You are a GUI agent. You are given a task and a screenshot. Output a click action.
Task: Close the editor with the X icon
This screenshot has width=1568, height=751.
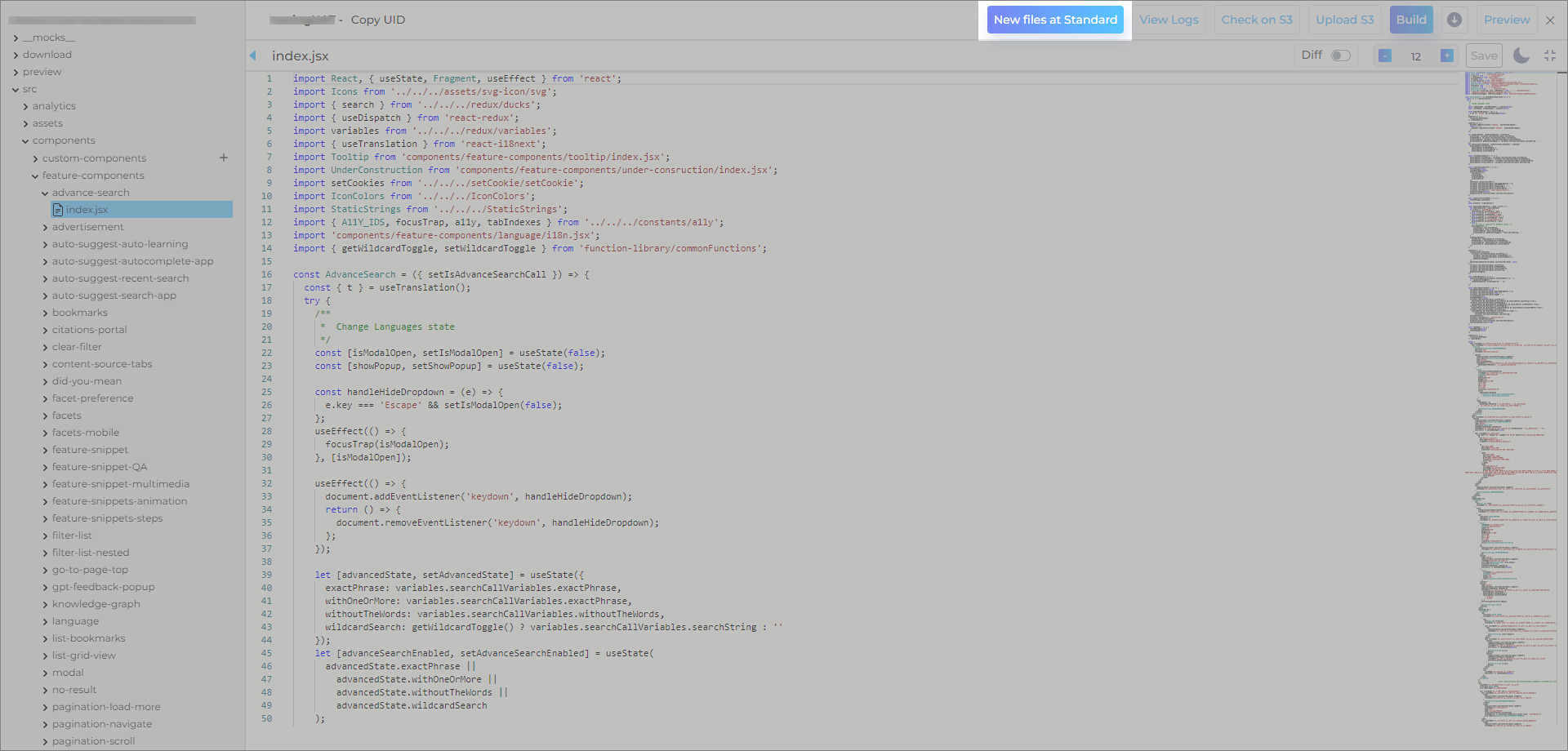[1550, 20]
